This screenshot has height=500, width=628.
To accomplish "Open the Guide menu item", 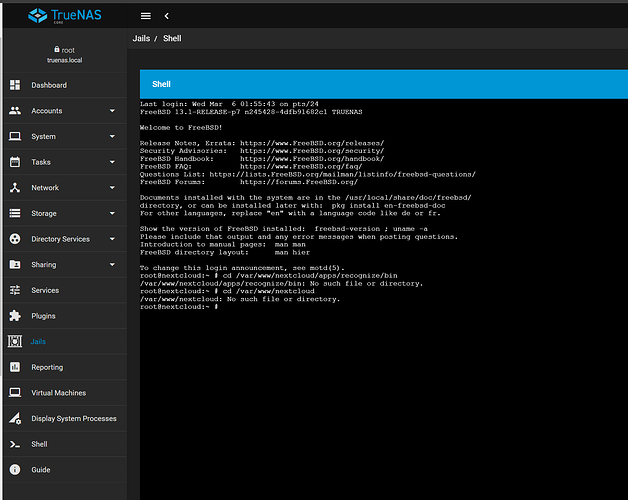I will (x=65, y=470).
